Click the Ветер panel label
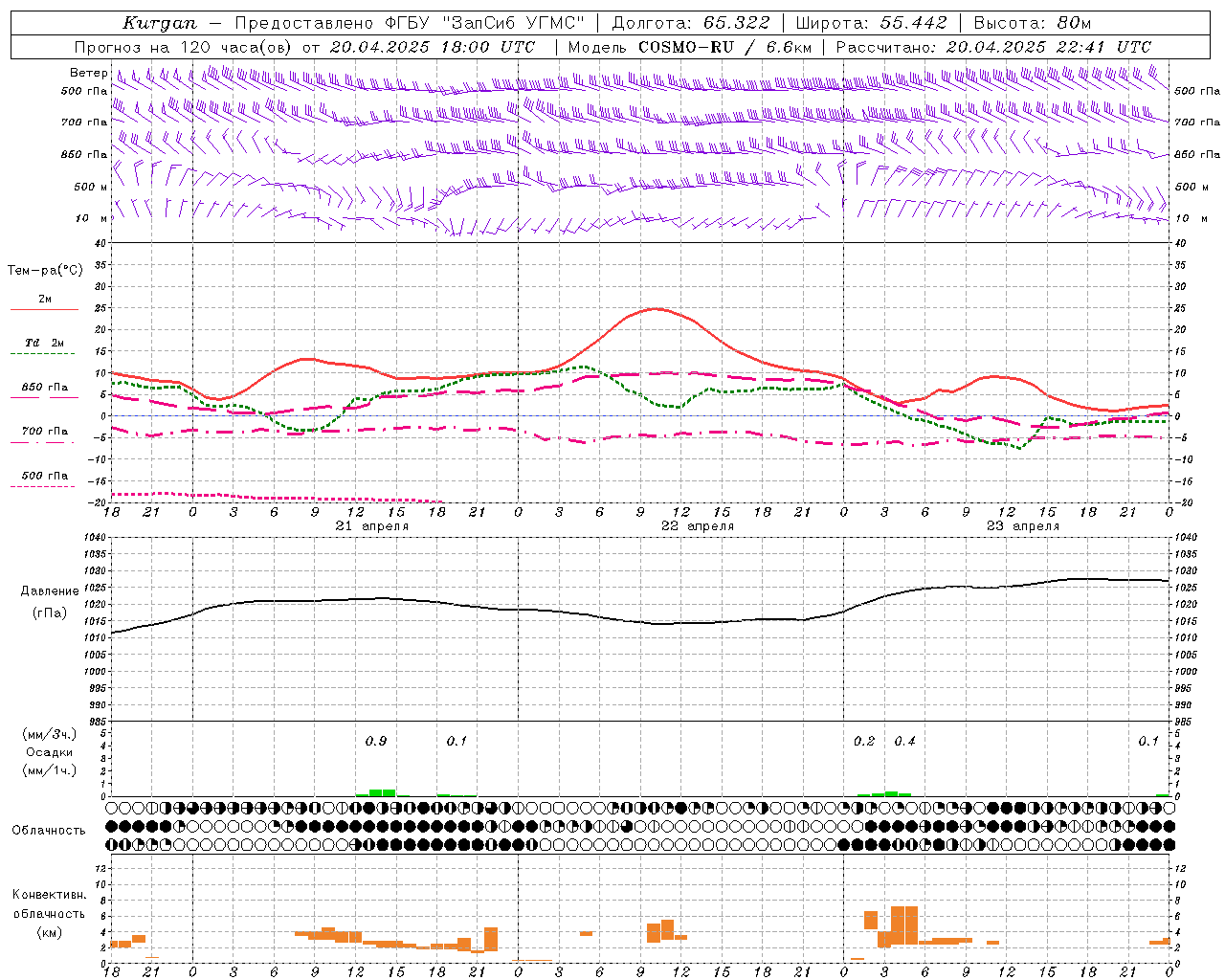Image resolution: width=1225 pixels, height=980 pixels. (x=89, y=73)
